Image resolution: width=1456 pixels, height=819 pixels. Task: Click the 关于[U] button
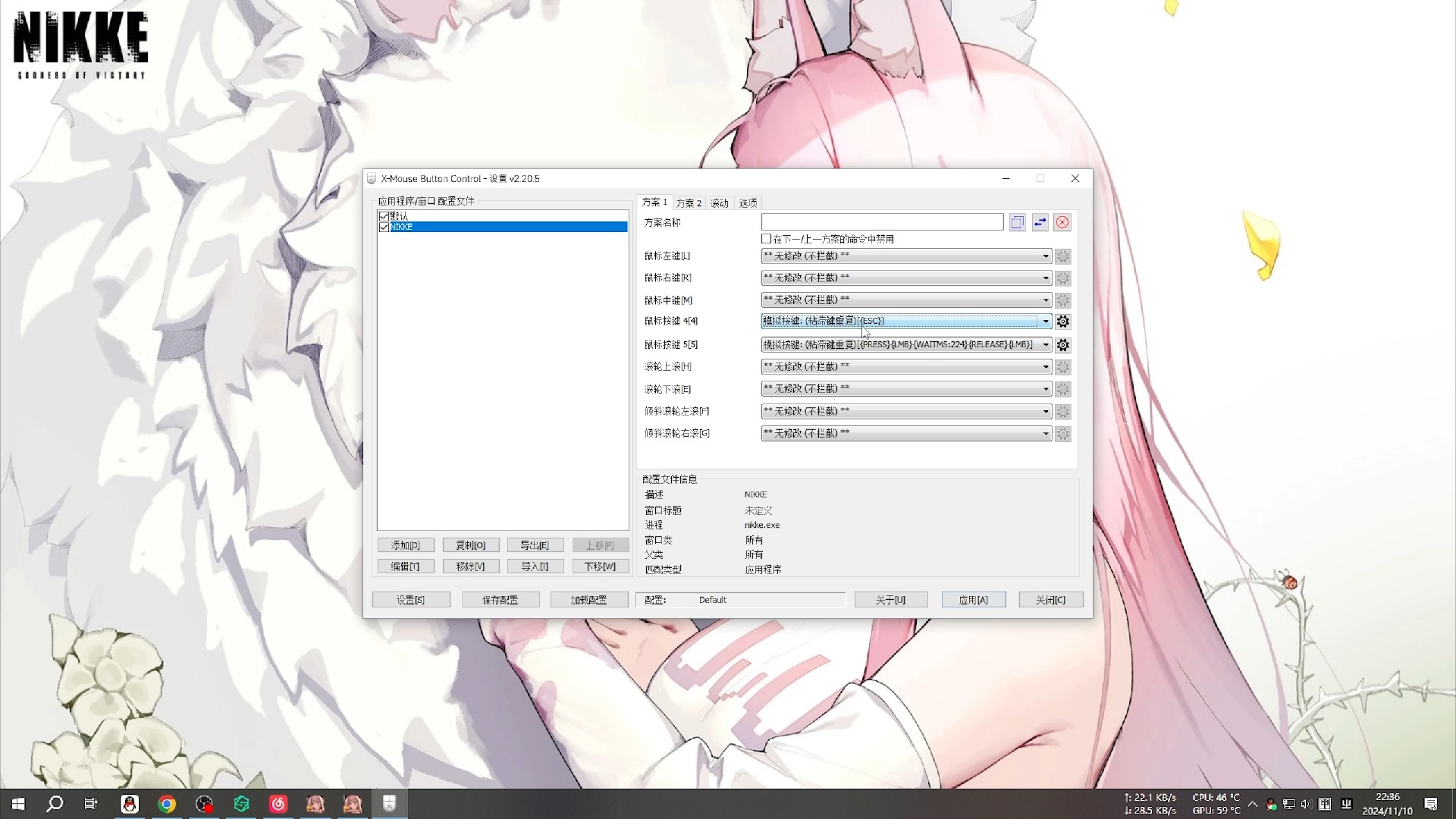890,600
